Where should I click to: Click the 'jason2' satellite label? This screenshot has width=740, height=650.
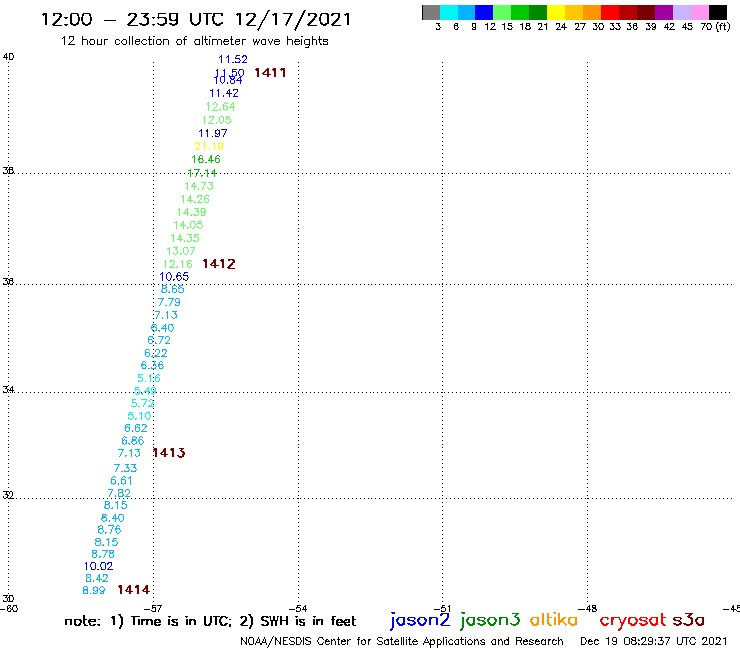coord(420,620)
